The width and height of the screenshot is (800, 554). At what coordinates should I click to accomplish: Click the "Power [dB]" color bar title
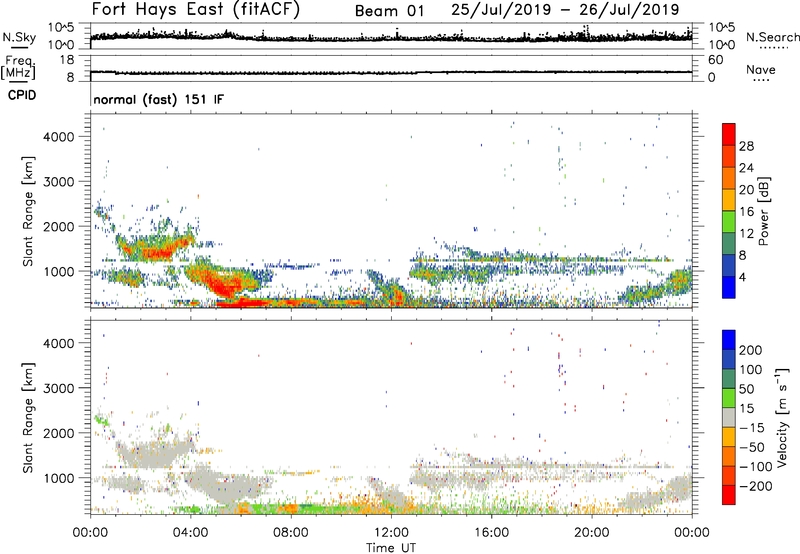[x=763, y=211]
